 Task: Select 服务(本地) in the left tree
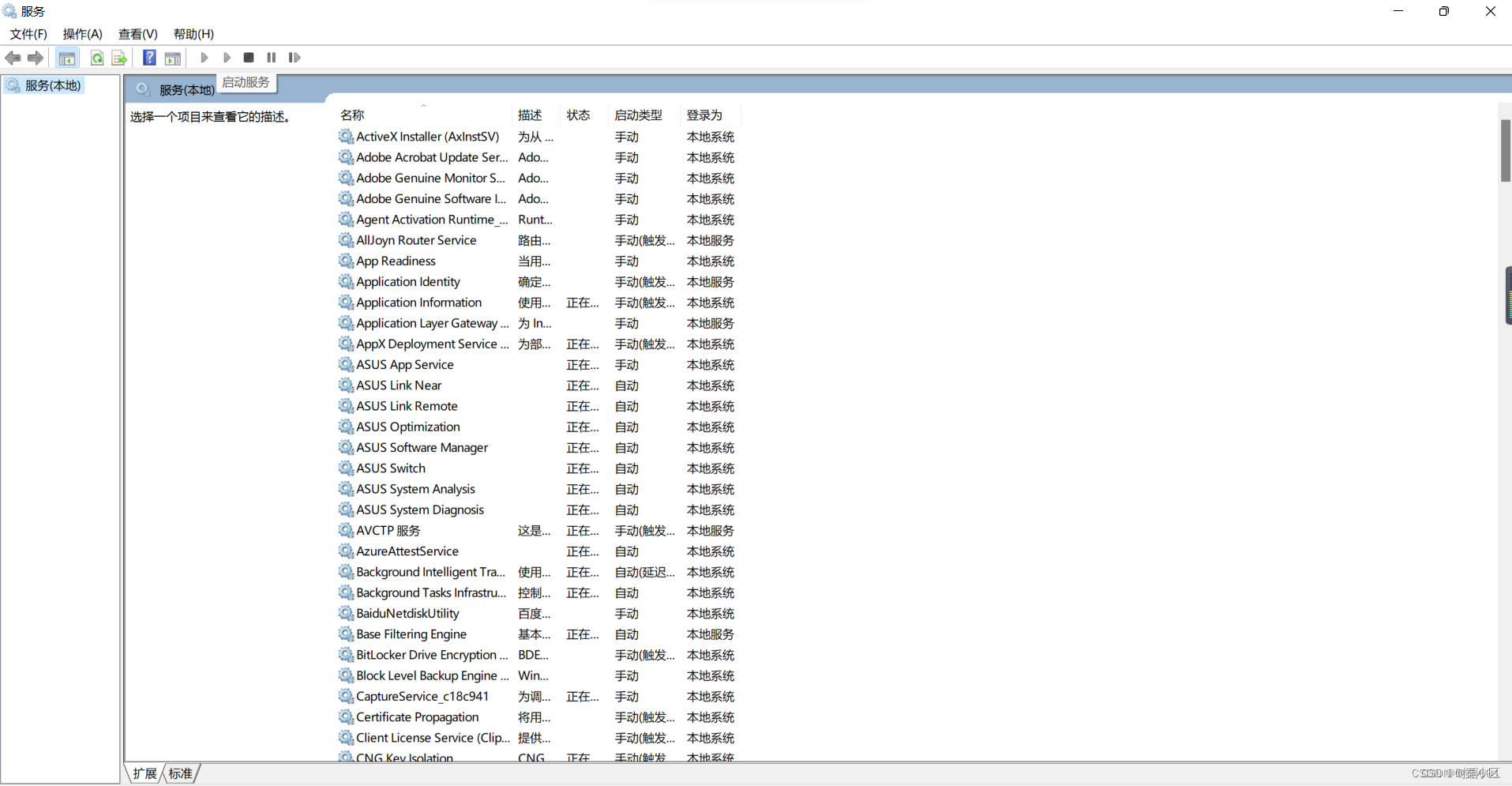[x=53, y=85]
